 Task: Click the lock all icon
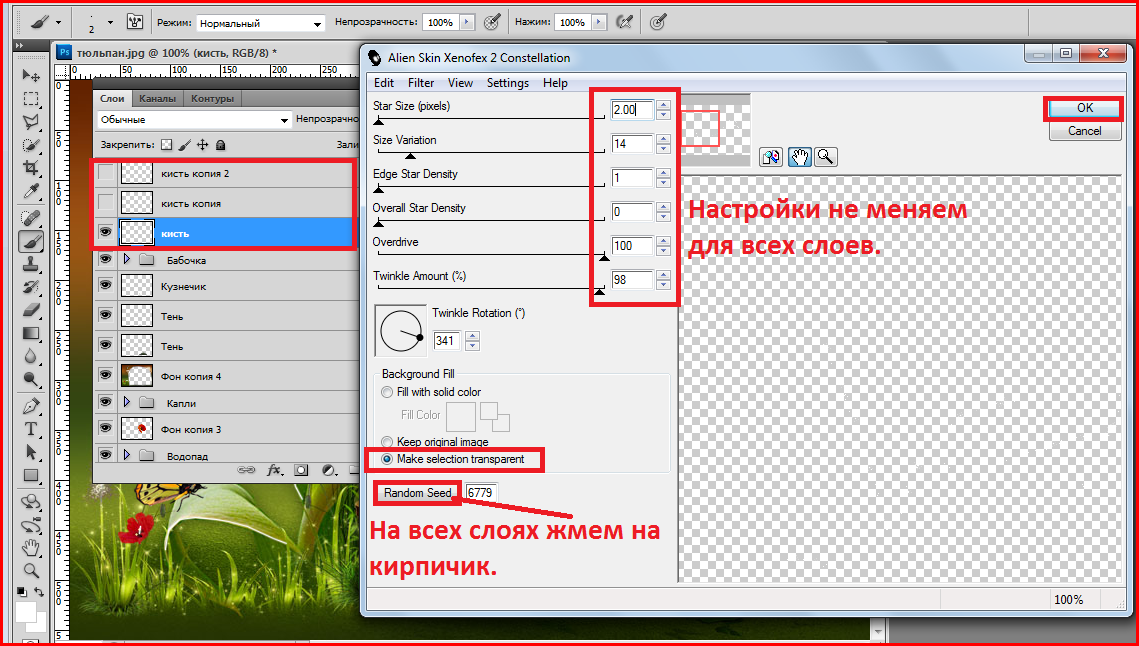coord(221,145)
